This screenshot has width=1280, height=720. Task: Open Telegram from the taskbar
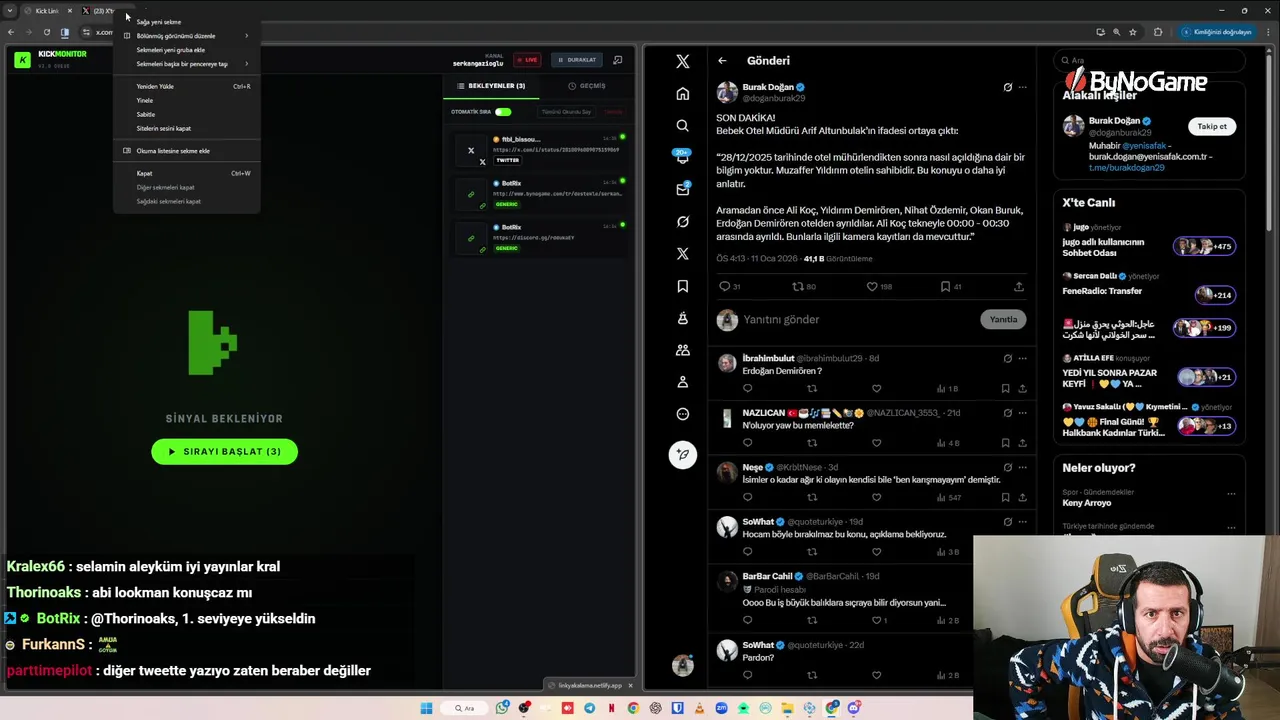tap(589, 708)
